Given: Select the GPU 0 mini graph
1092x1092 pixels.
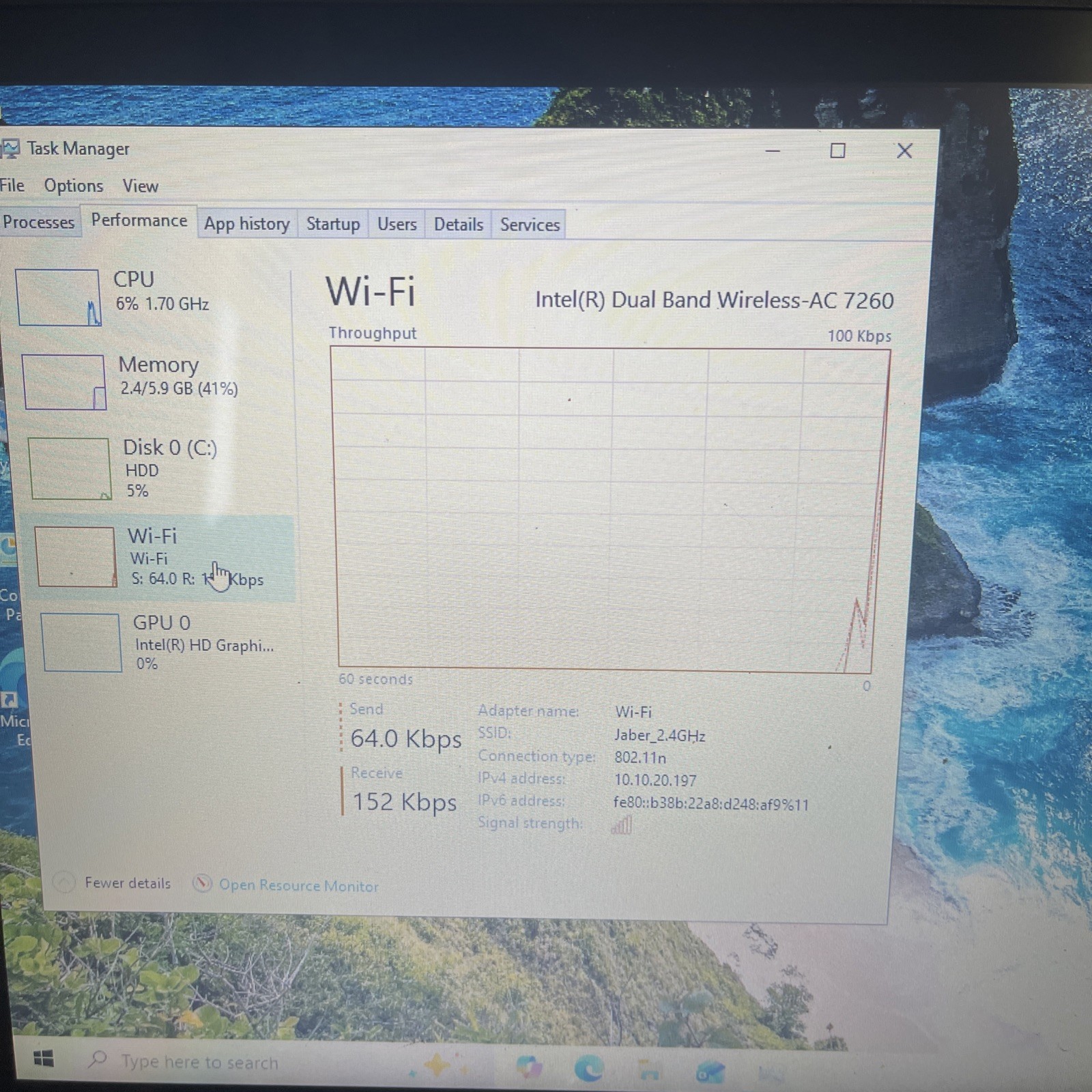Looking at the screenshot, I should [x=81, y=643].
